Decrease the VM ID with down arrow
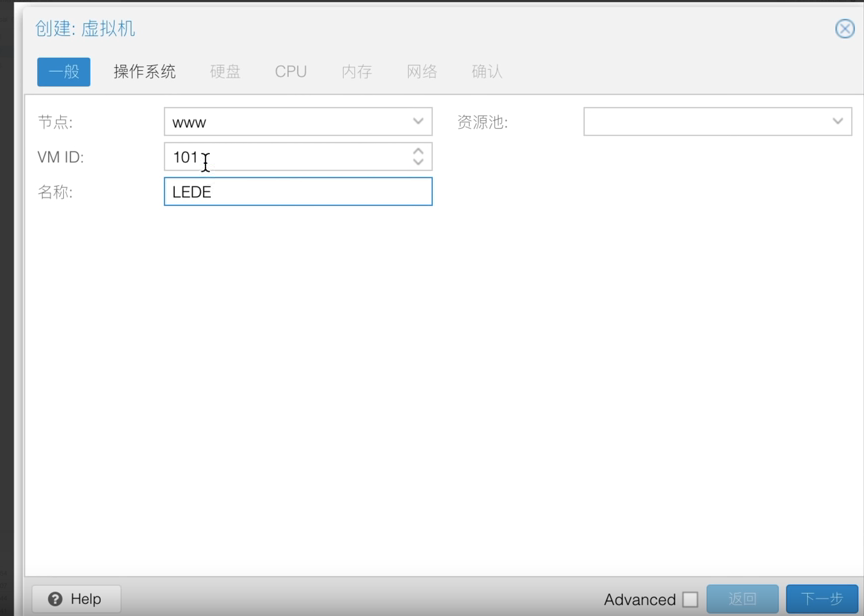 (x=418, y=162)
